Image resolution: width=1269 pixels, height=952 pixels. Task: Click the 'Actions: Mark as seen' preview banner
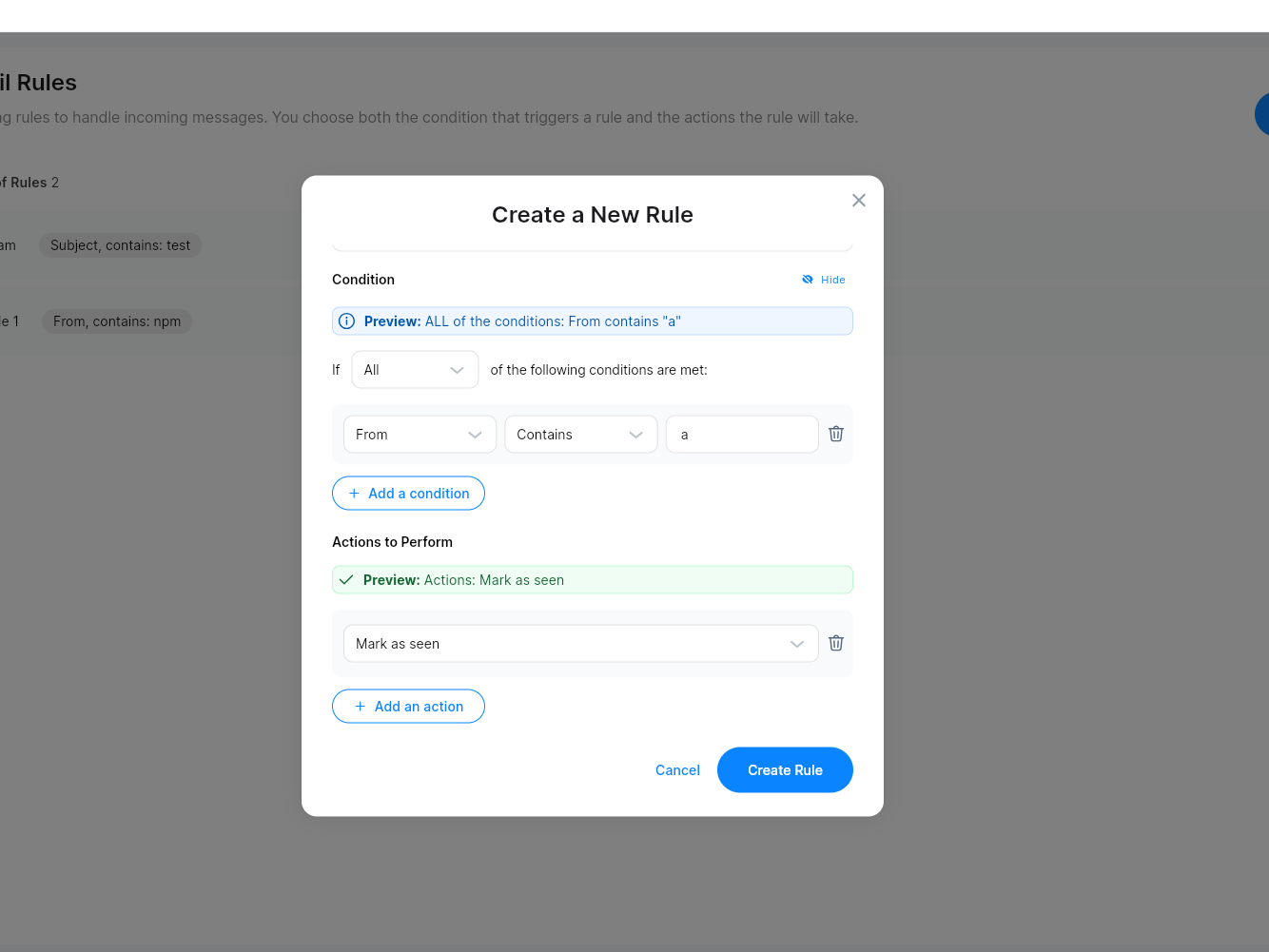pos(593,580)
